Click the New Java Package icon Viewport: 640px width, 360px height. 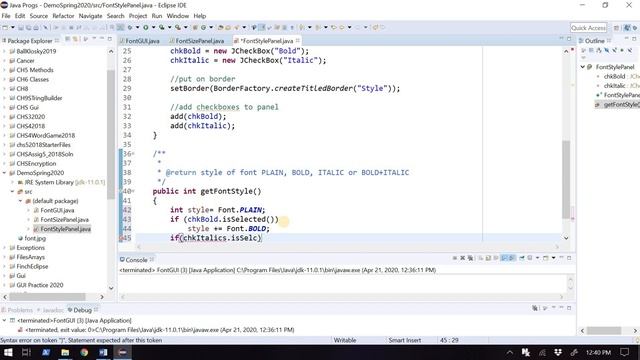click(x=195, y=28)
